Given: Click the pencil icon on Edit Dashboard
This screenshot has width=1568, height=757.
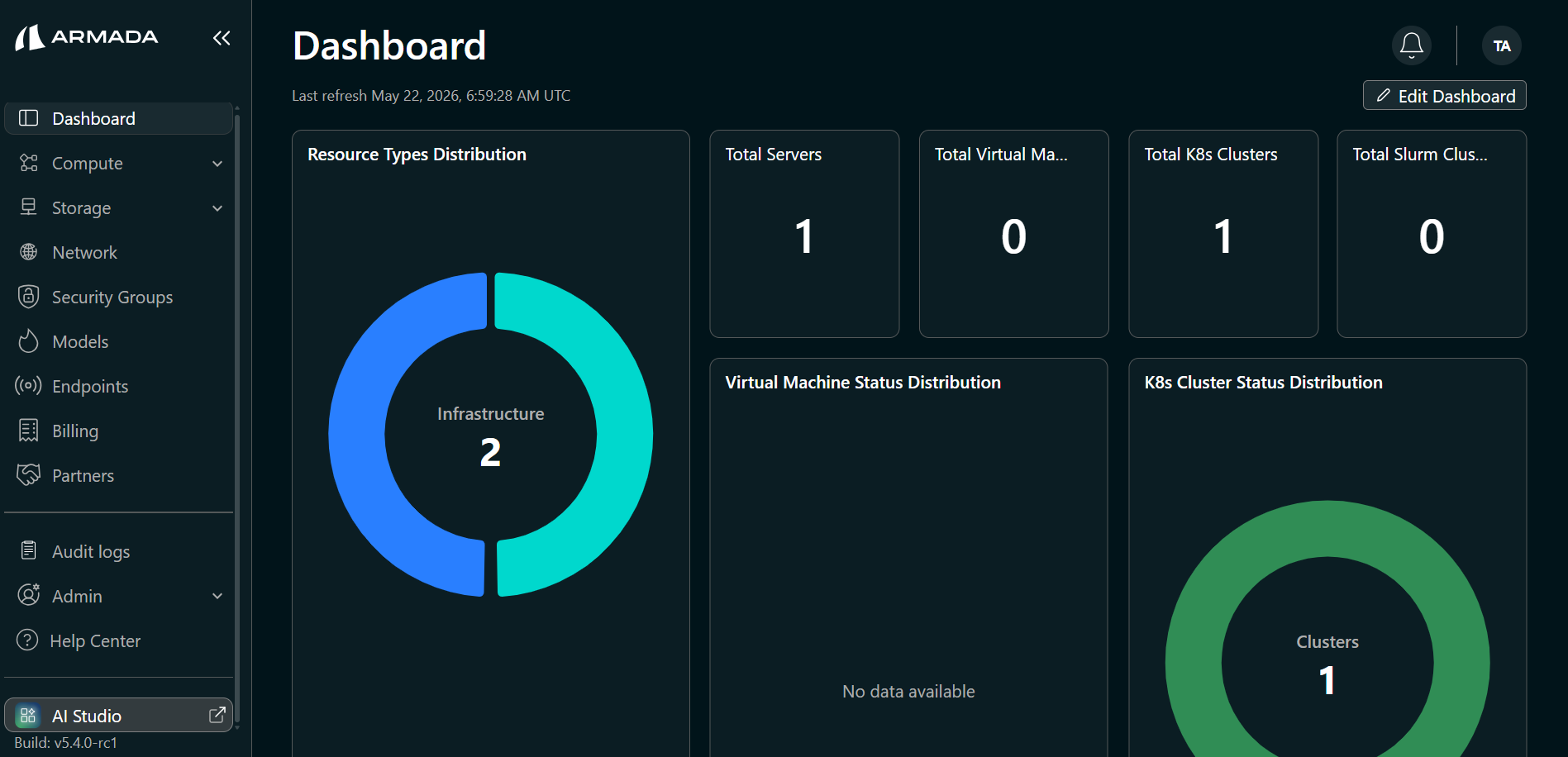Looking at the screenshot, I should 1383,96.
